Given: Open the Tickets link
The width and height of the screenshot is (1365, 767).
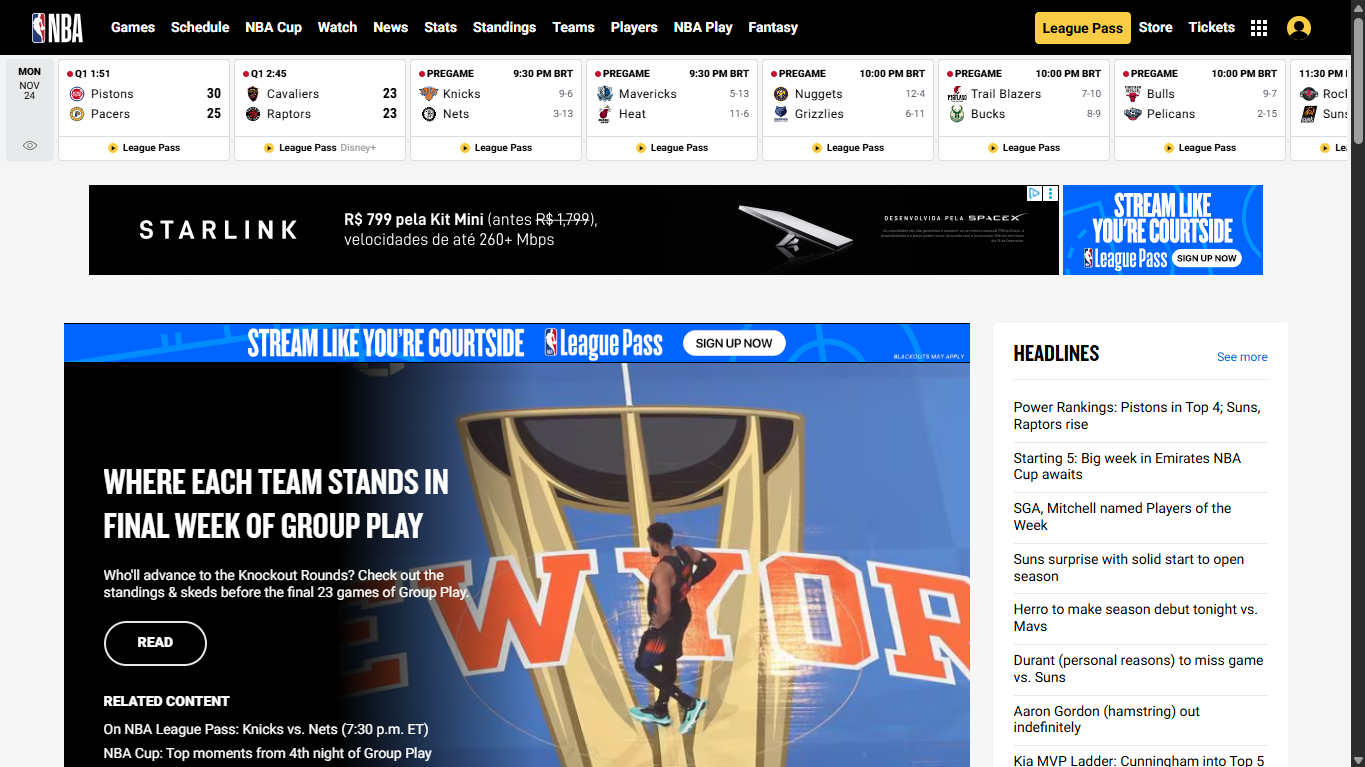Looking at the screenshot, I should click(1212, 27).
